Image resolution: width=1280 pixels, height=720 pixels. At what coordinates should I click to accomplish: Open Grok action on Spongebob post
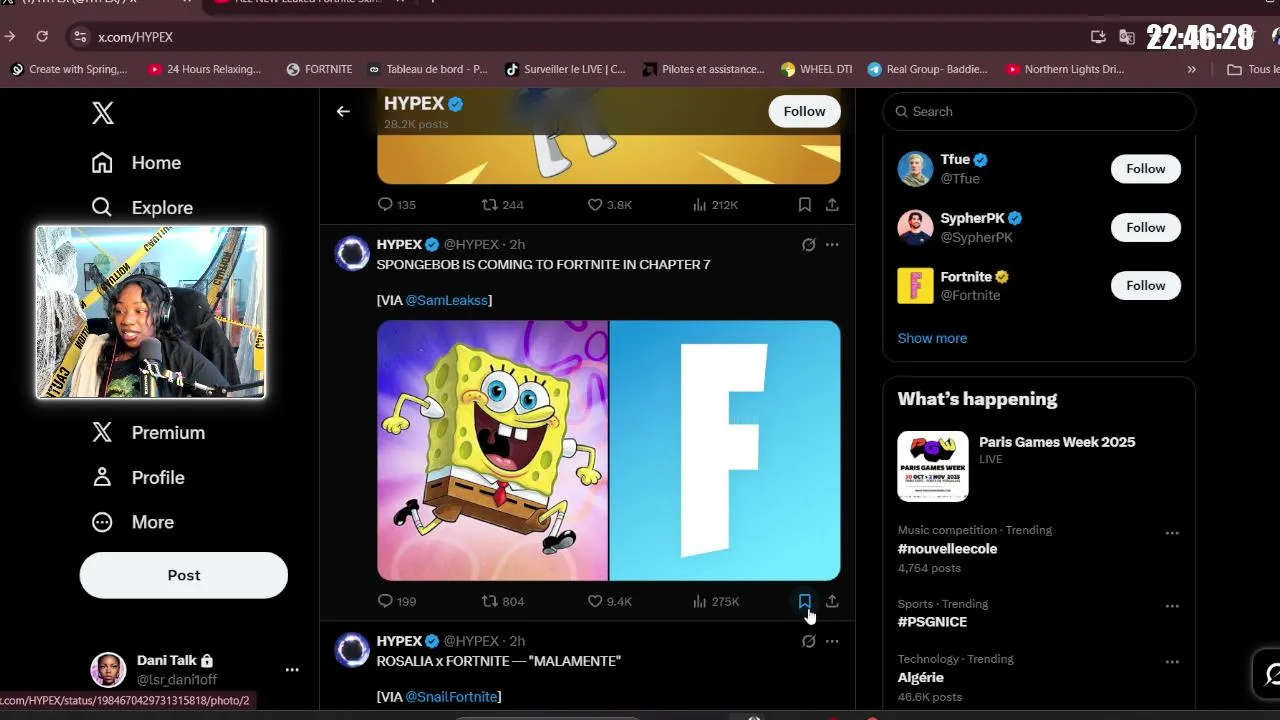808,245
